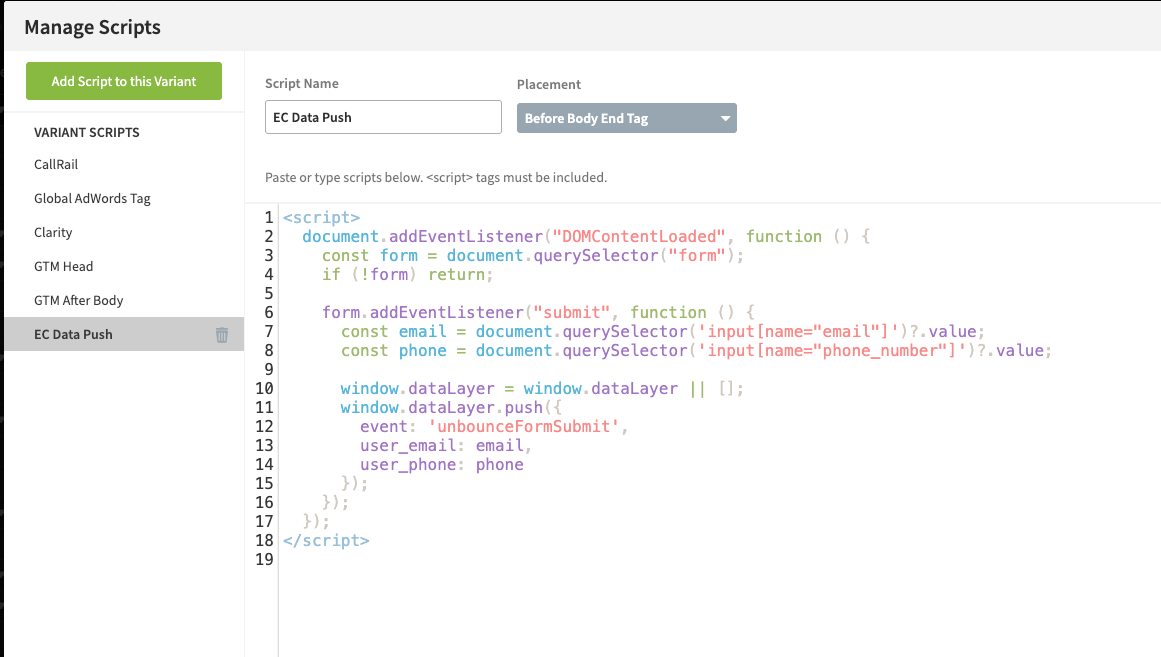The image size is (1161, 657).
Task: Focus the Script Name input field
Action: pos(383,117)
